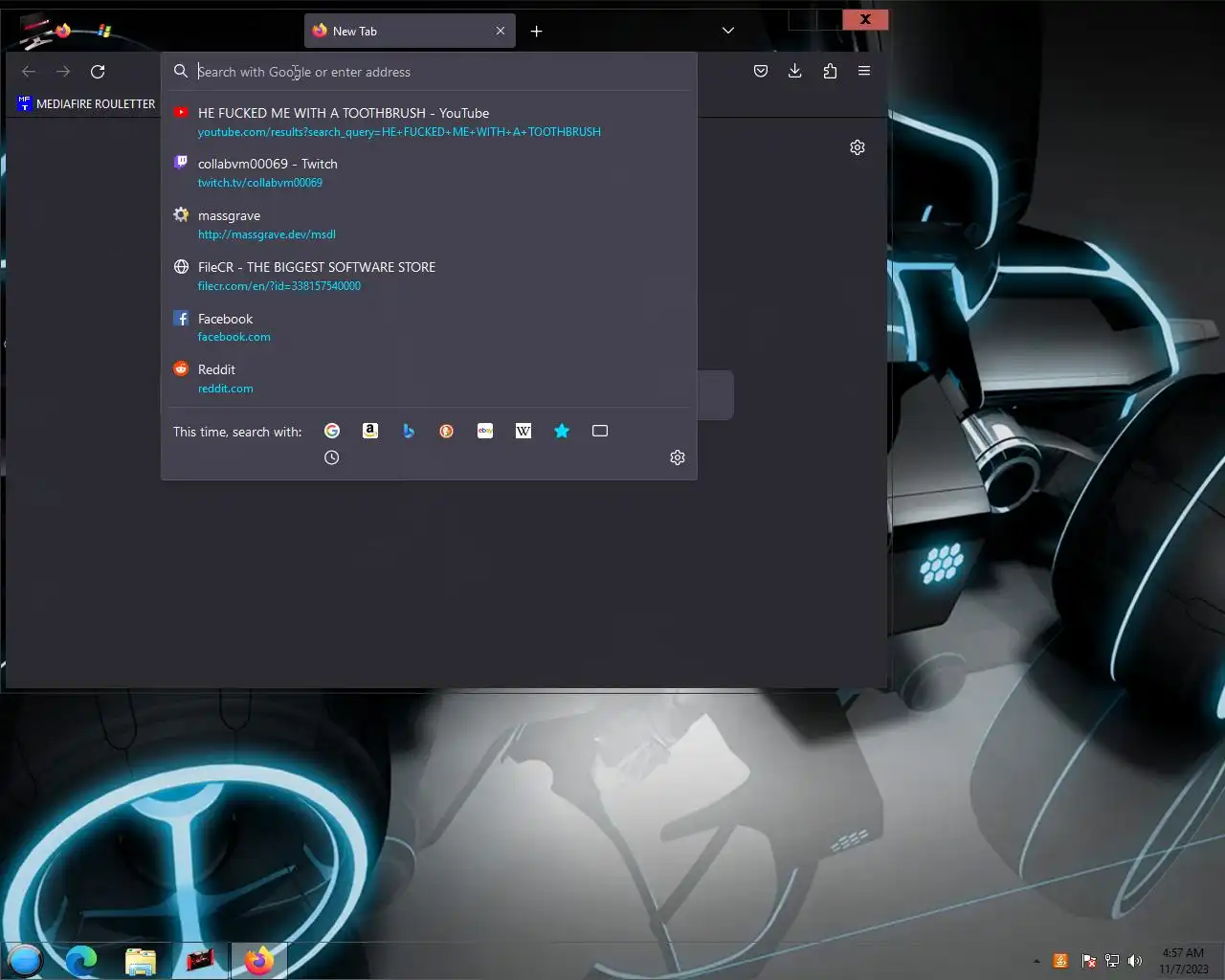
Task: Show hidden tray icons arrow
Action: coord(1036,961)
